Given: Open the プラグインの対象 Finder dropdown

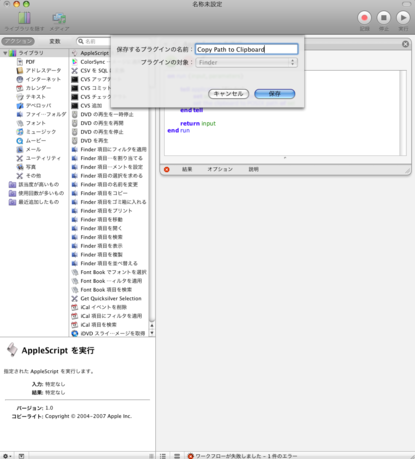Looking at the screenshot, I should [246, 62].
